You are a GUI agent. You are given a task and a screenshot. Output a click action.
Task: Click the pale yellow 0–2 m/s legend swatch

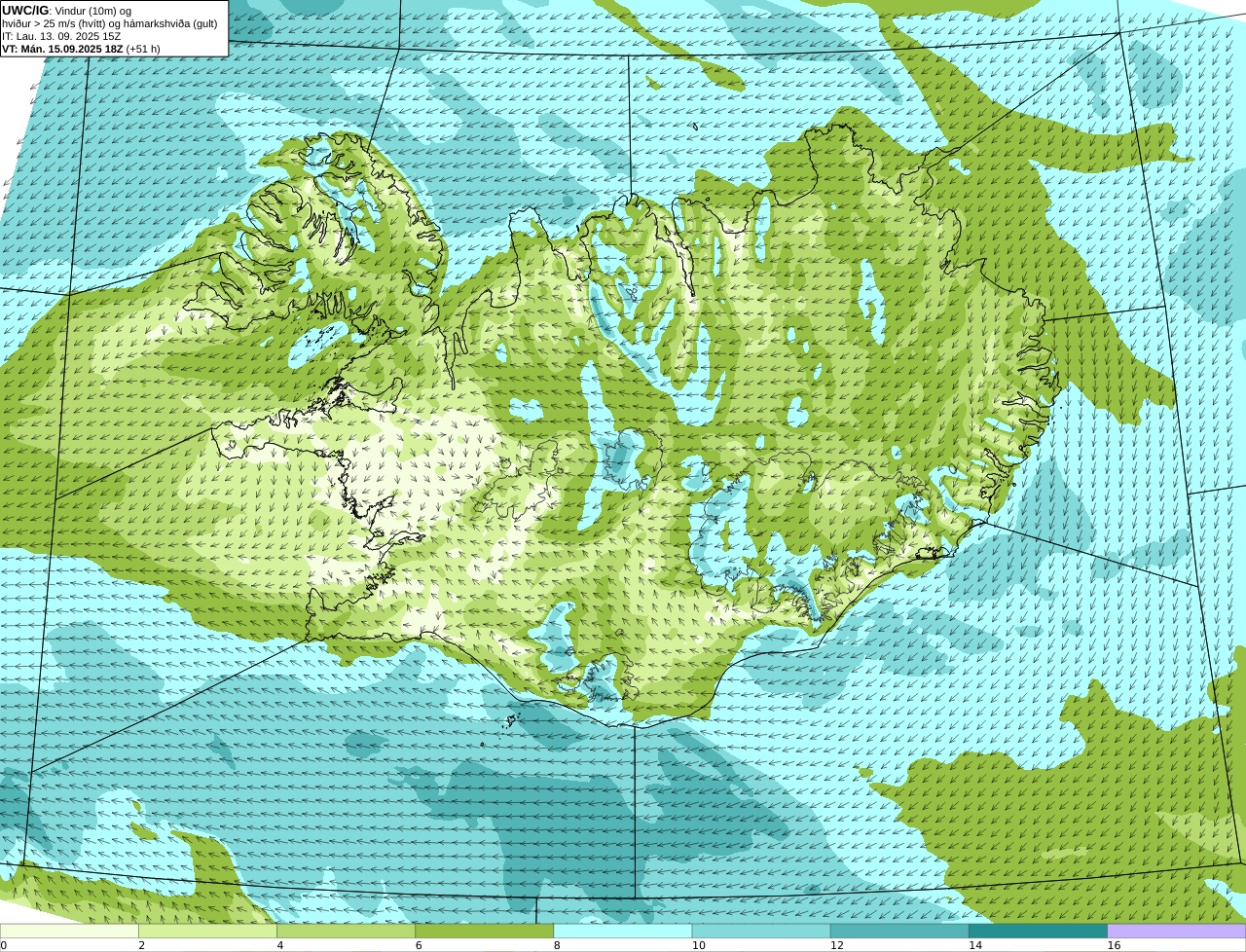click(x=69, y=931)
